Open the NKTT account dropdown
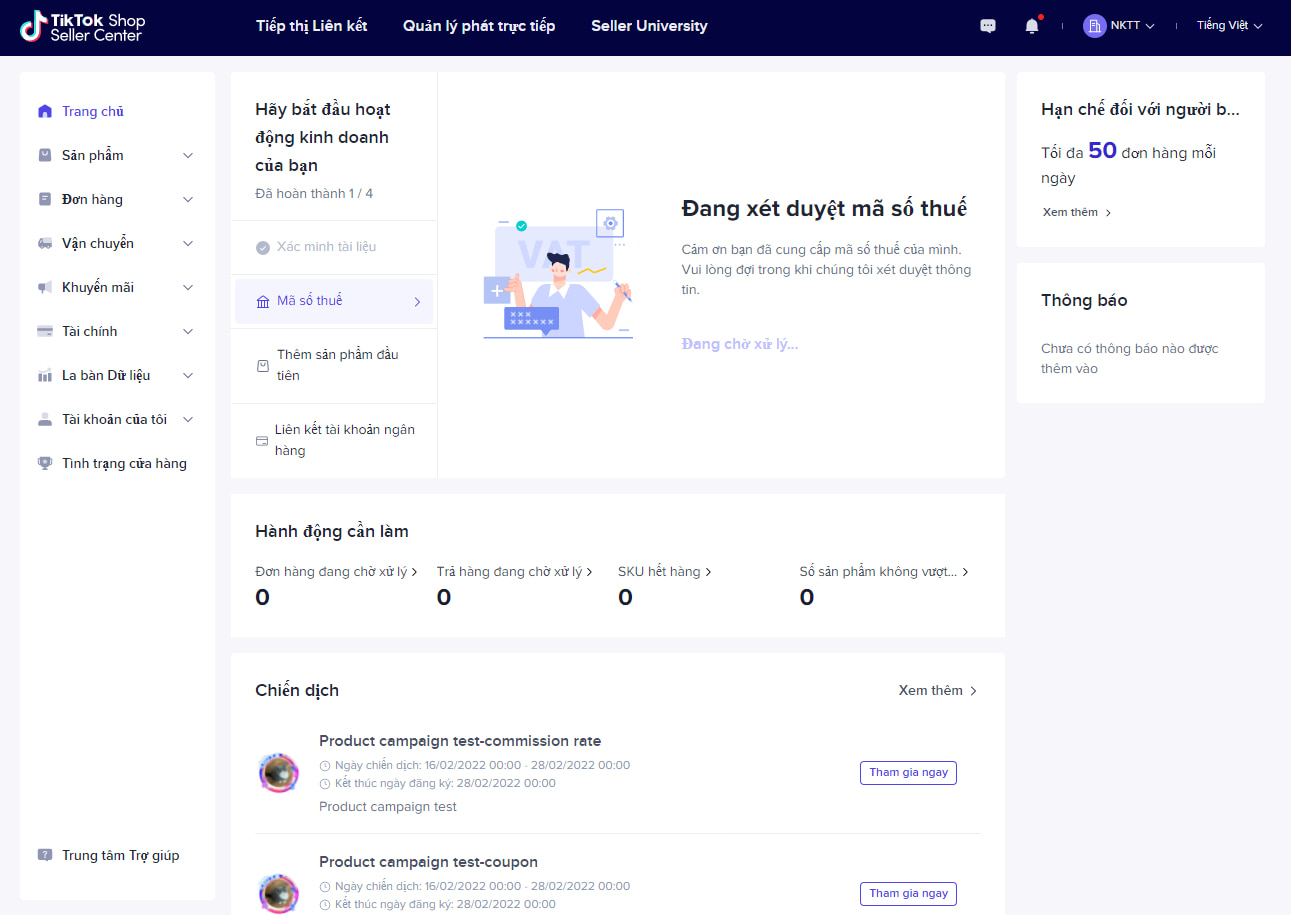 [x=1120, y=26]
